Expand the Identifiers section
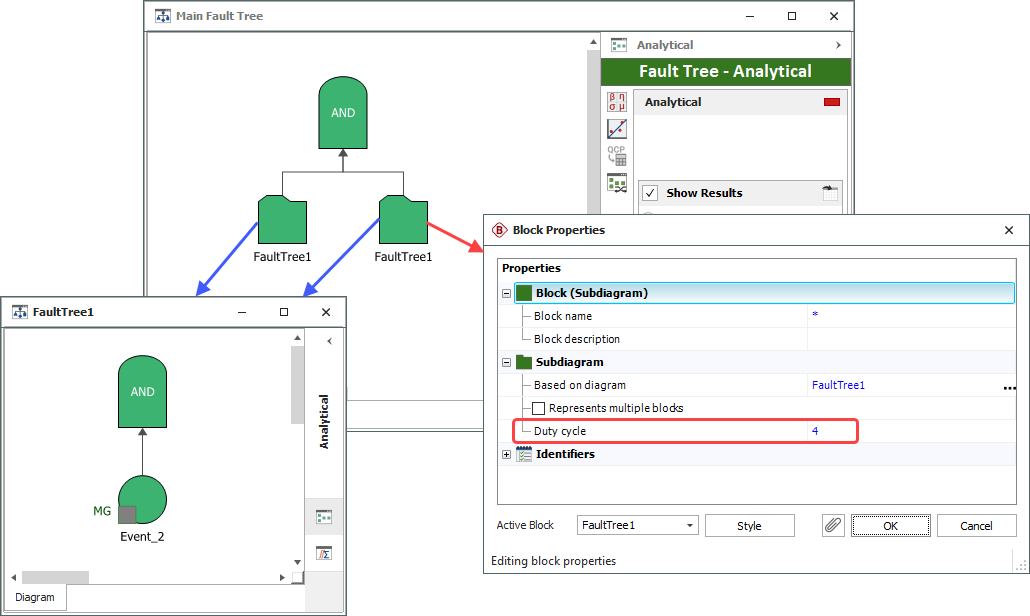The width and height of the screenshot is (1030, 616). pyautogui.click(x=506, y=454)
